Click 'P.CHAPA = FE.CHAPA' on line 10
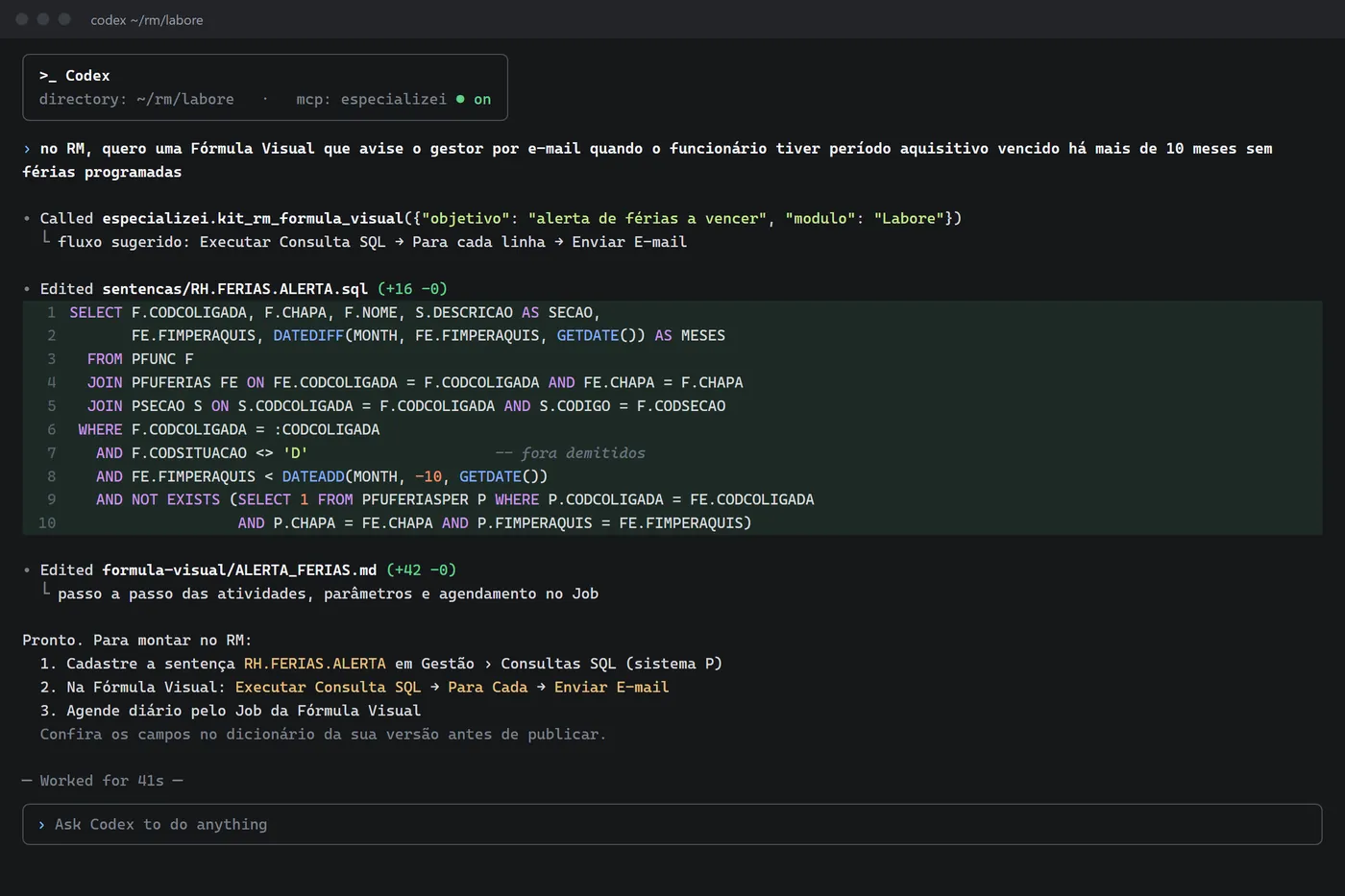The height and width of the screenshot is (896, 1345). coord(354,523)
